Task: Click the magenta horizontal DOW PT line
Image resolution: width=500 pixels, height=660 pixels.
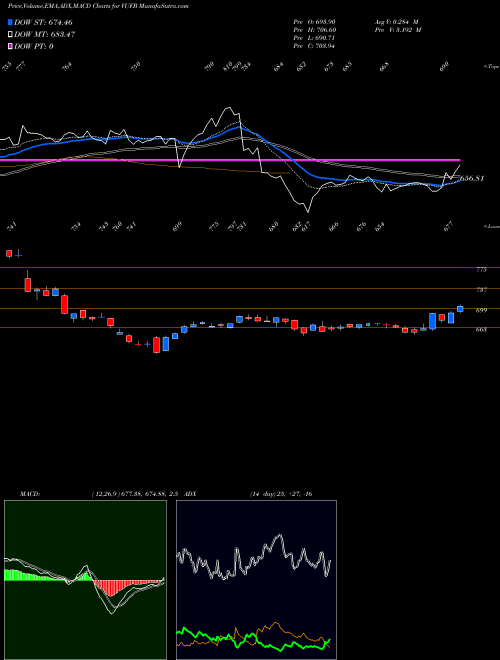Action: (230, 160)
